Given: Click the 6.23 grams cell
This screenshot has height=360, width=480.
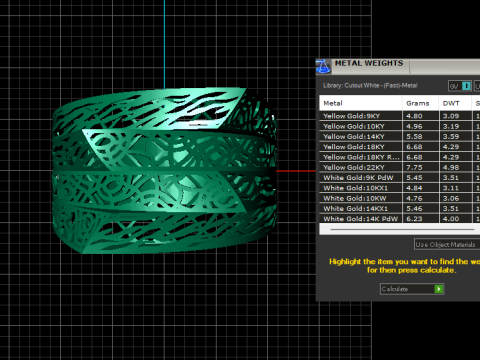Looking at the screenshot, I should click(420, 219).
